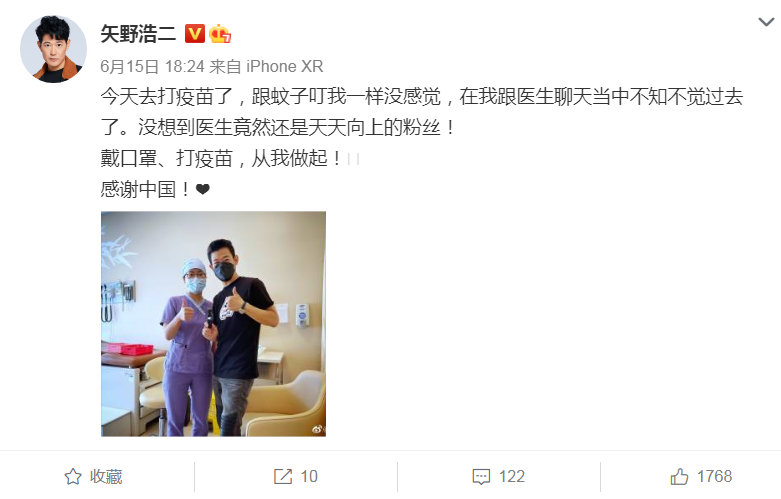Open the attached vaccination photo
The width and height of the screenshot is (781, 499).
click(213, 324)
